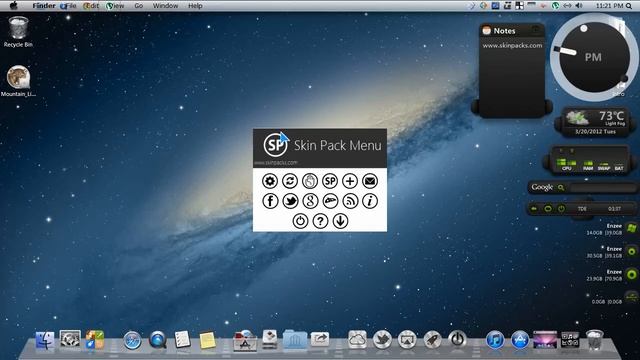Screen dimensions: 640x360
Task: Open the Finder menu
Action: (44, 6)
